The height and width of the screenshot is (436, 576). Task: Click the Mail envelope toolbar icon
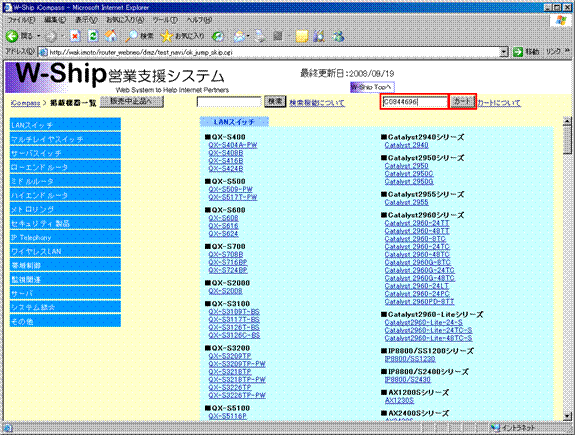239,36
